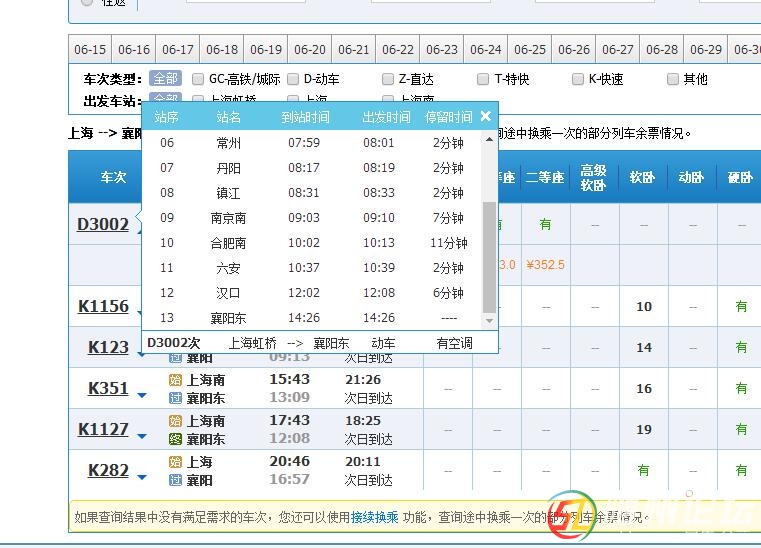Click the 始 origin icon on K282 row
The image size is (761, 548).
click(175, 462)
